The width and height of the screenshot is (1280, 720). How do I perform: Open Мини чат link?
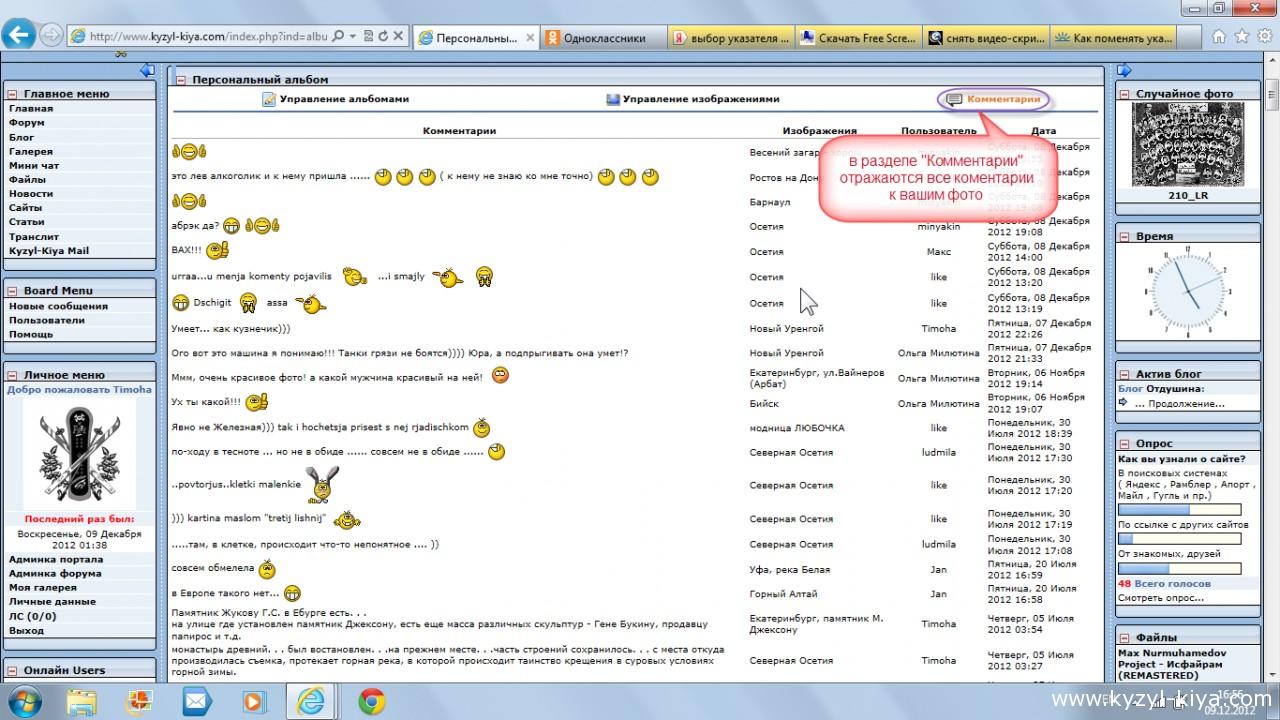tap(34, 165)
